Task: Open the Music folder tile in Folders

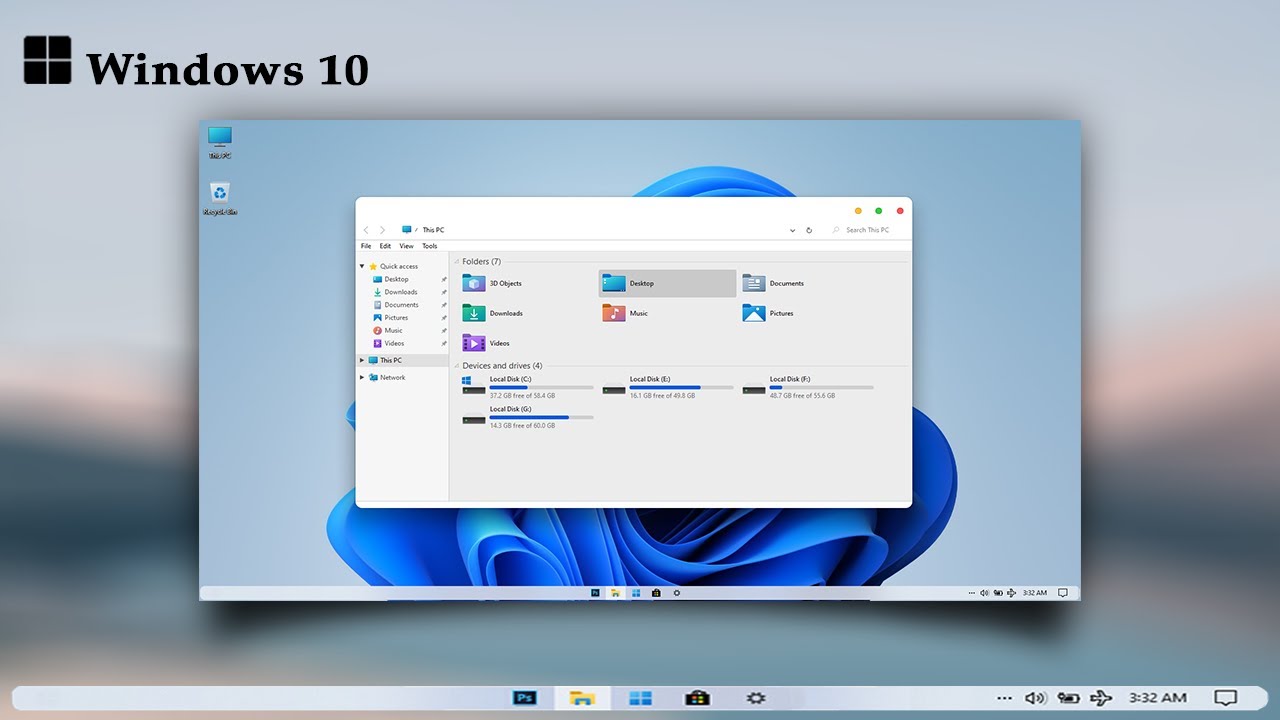Action: (625, 313)
